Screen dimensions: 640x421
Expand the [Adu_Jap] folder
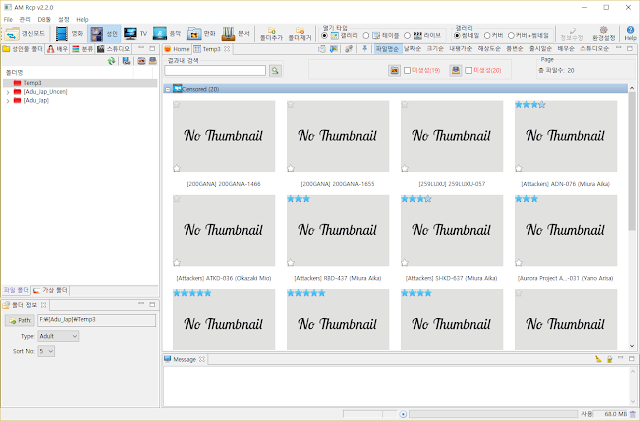coord(8,101)
